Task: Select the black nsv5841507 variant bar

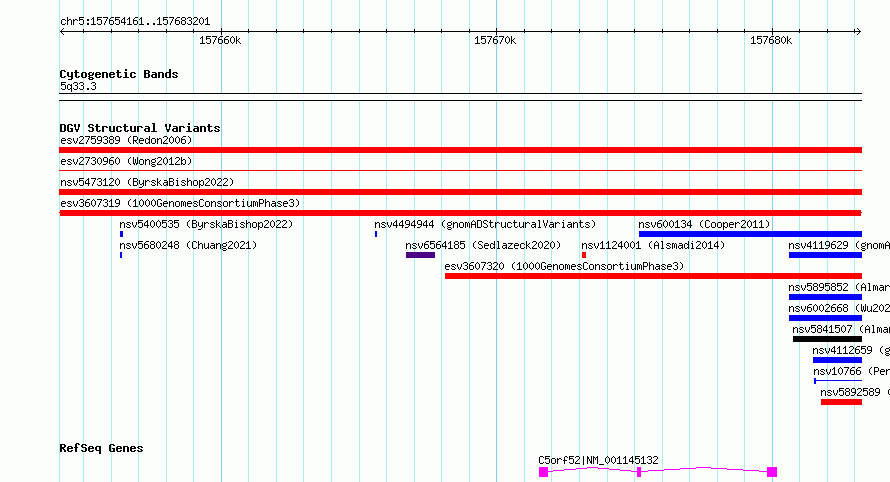Action: 828,339
